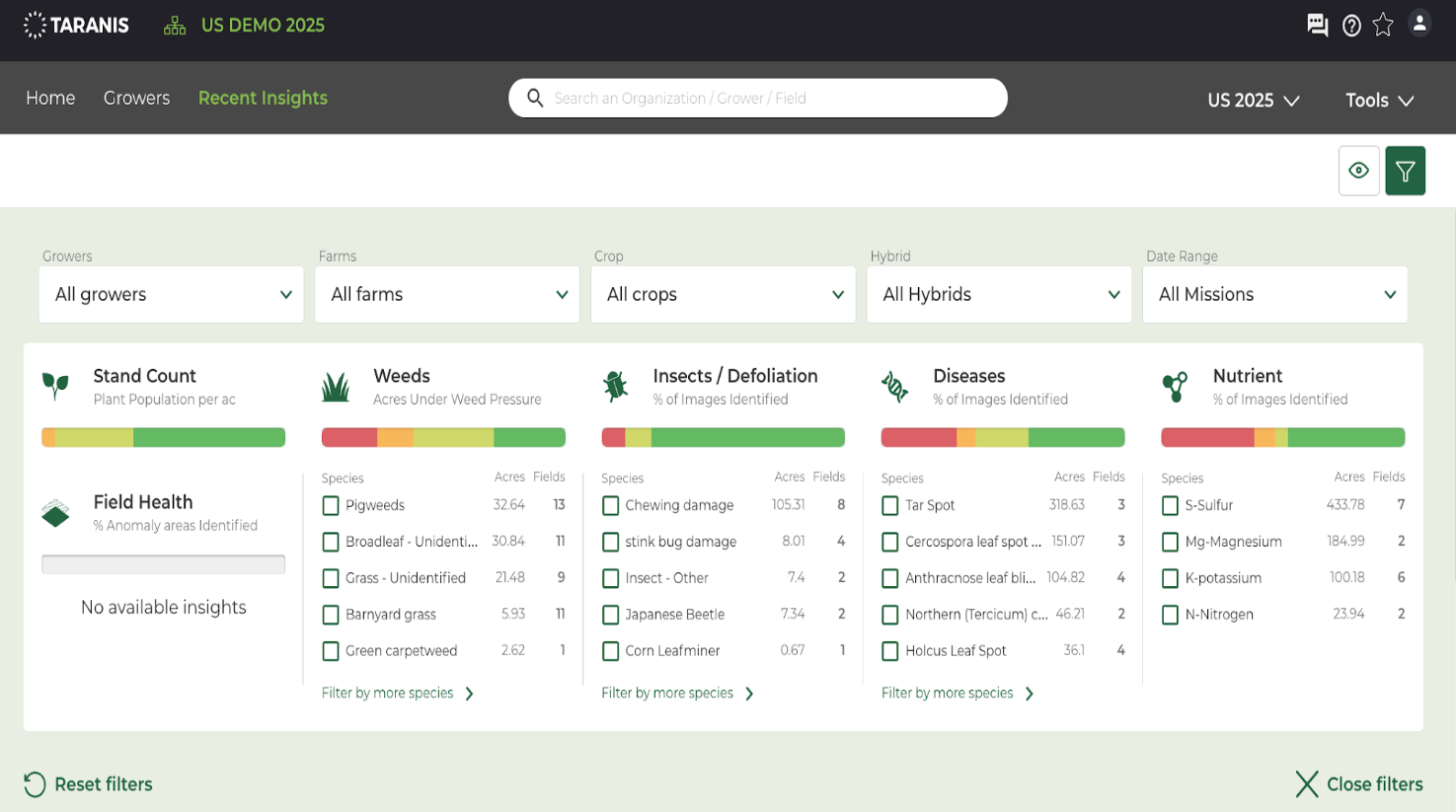Expand the All growers dropdown
The image size is (1456, 812).
[x=172, y=294]
